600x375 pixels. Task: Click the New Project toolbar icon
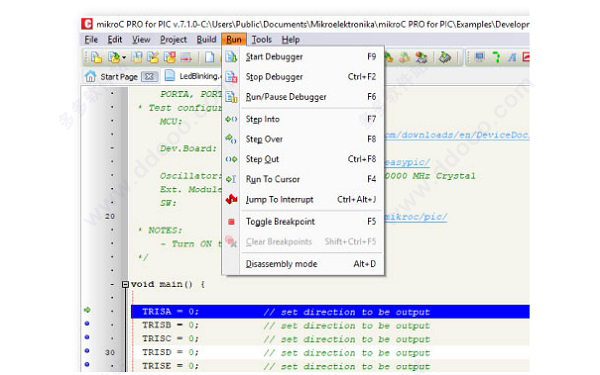pos(96,57)
